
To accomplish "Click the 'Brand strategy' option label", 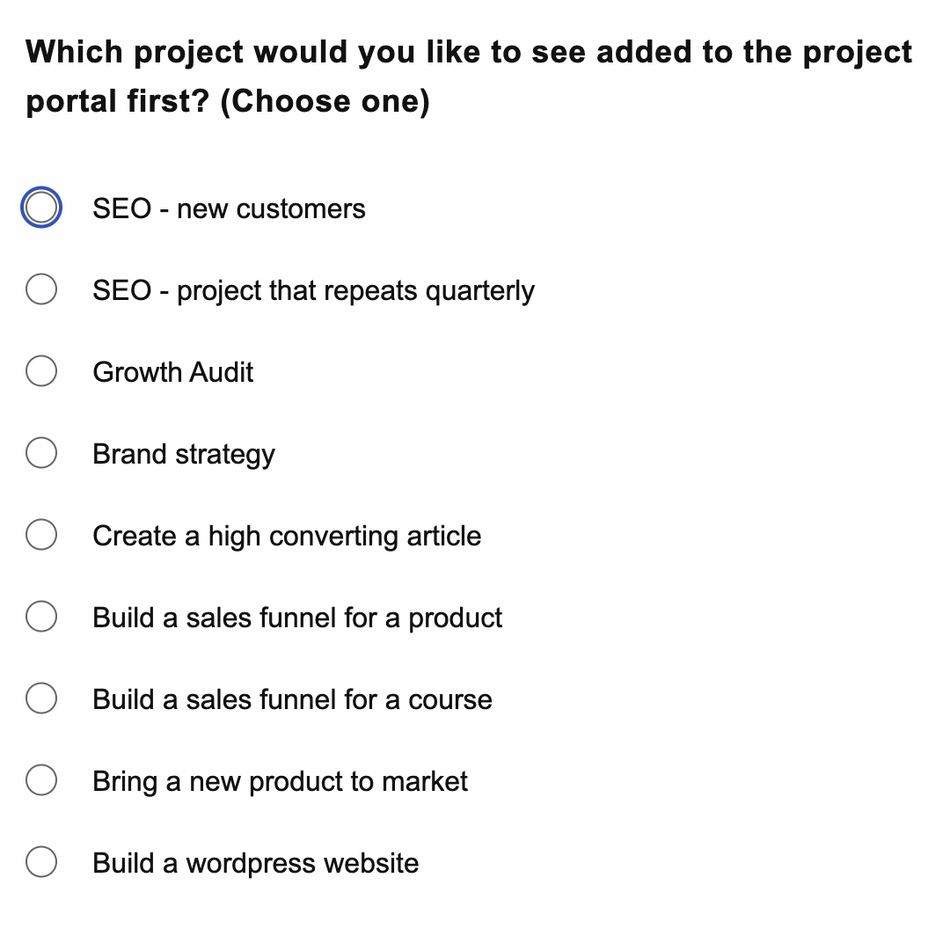I will [184, 455].
